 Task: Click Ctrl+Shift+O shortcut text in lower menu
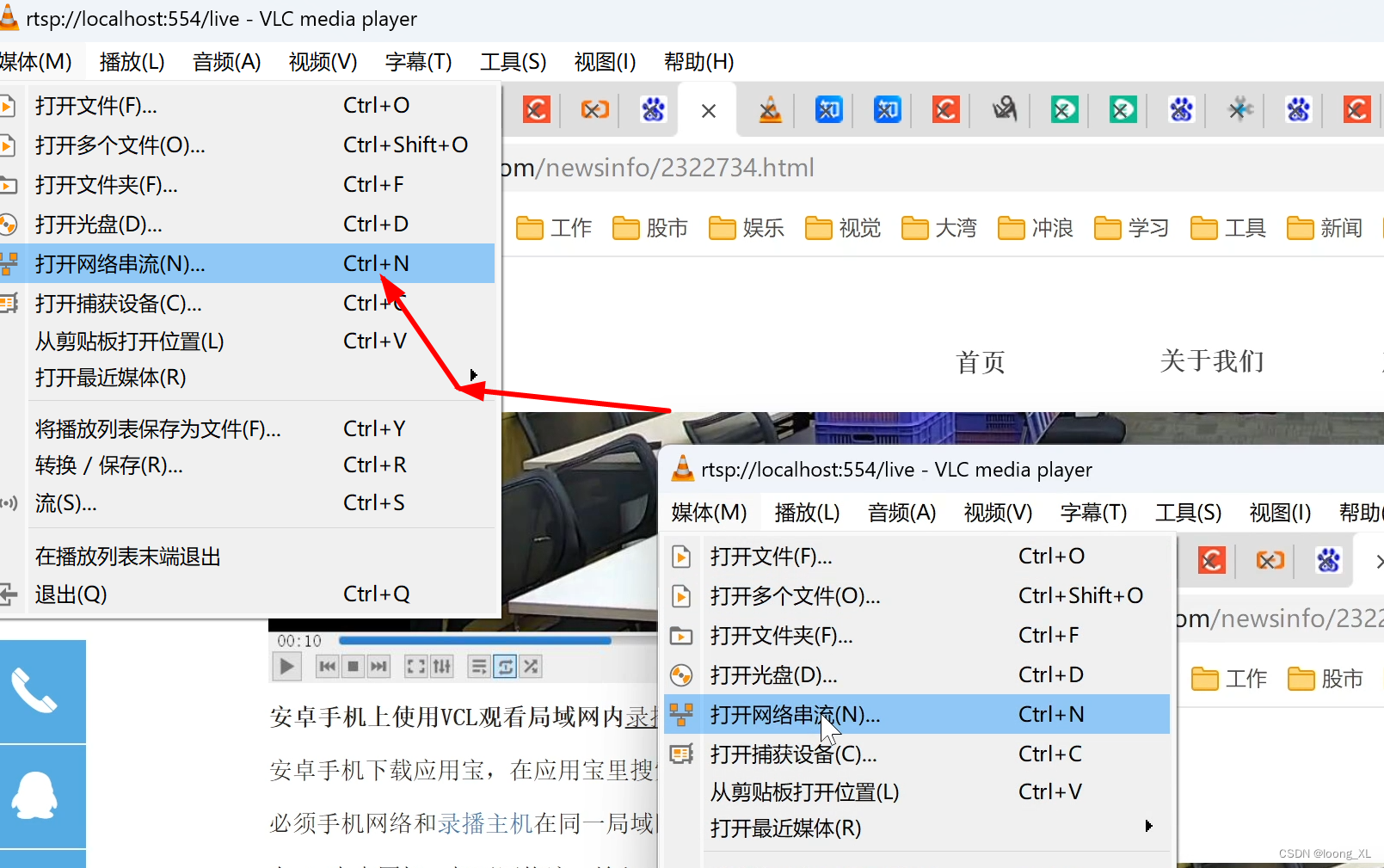pyautogui.click(x=1081, y=595)
